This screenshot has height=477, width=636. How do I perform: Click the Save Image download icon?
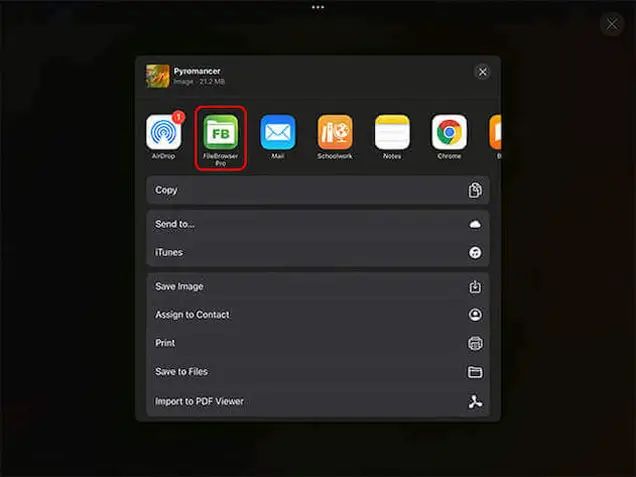click(x=475, y=287)
